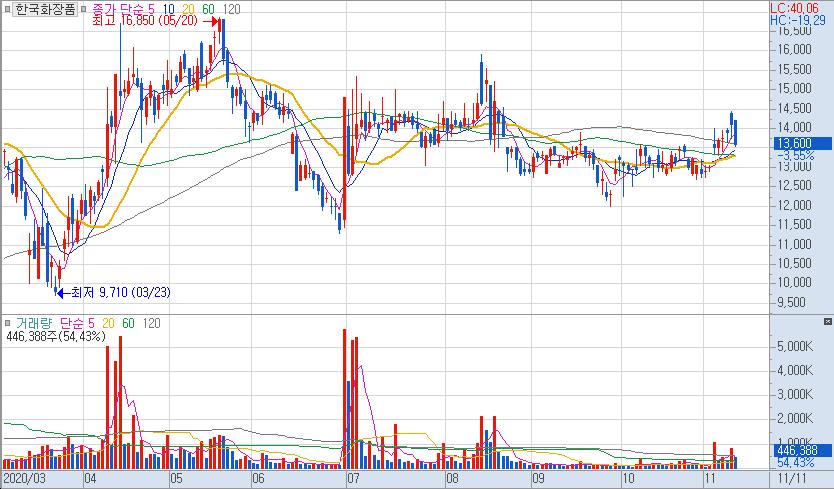Screen dimensions: 834x489
Task: Click the volume 20 moving average label
Action: pos(108,323)
